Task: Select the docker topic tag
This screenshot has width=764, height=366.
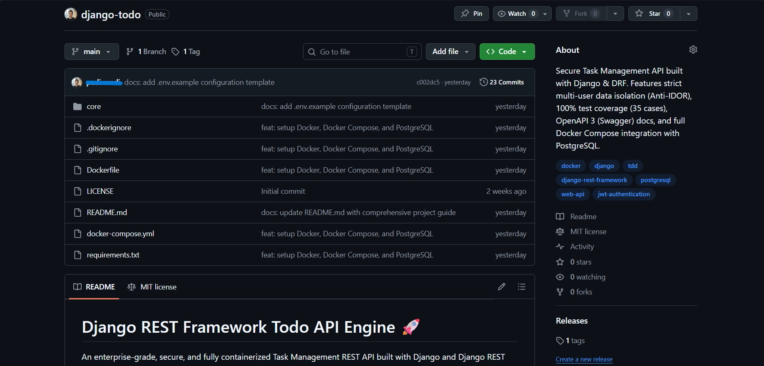Action: 571,166
